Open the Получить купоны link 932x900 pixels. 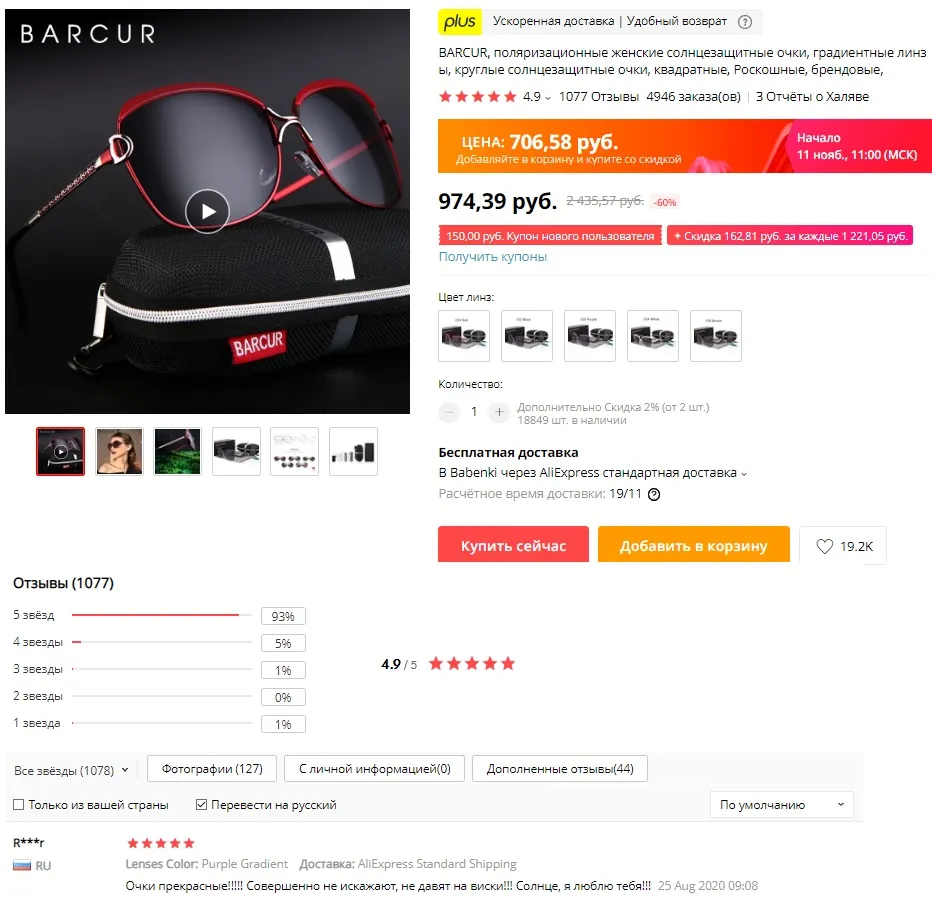(492, 257)
